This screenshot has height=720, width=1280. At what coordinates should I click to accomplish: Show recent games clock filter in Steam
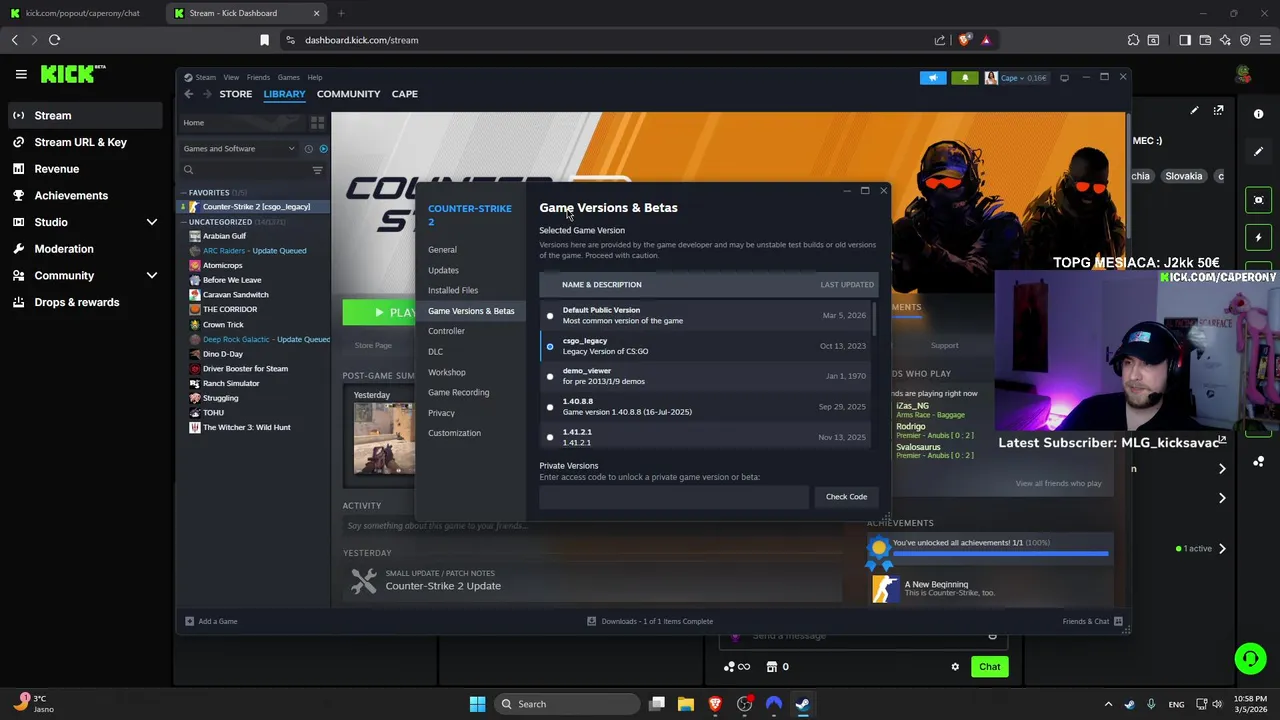[309, 149]
